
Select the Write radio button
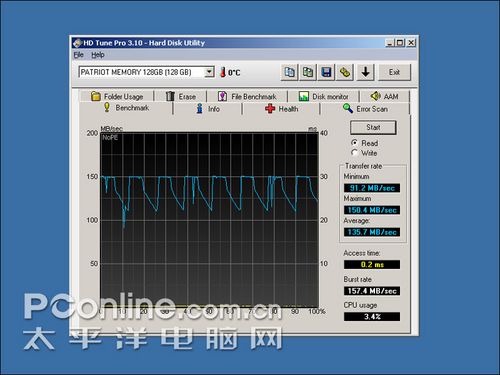click(355, 153)
